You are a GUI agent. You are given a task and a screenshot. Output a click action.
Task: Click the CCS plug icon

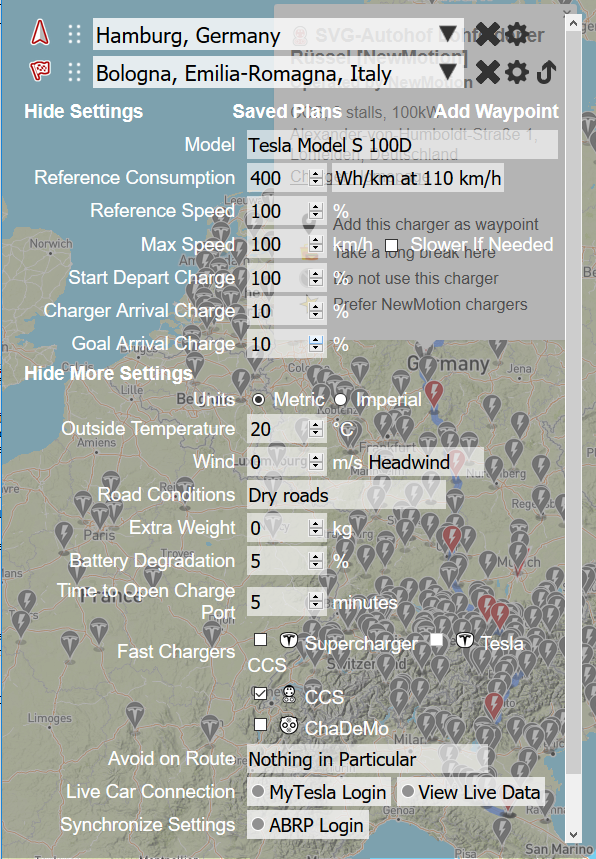pos(289,695)
